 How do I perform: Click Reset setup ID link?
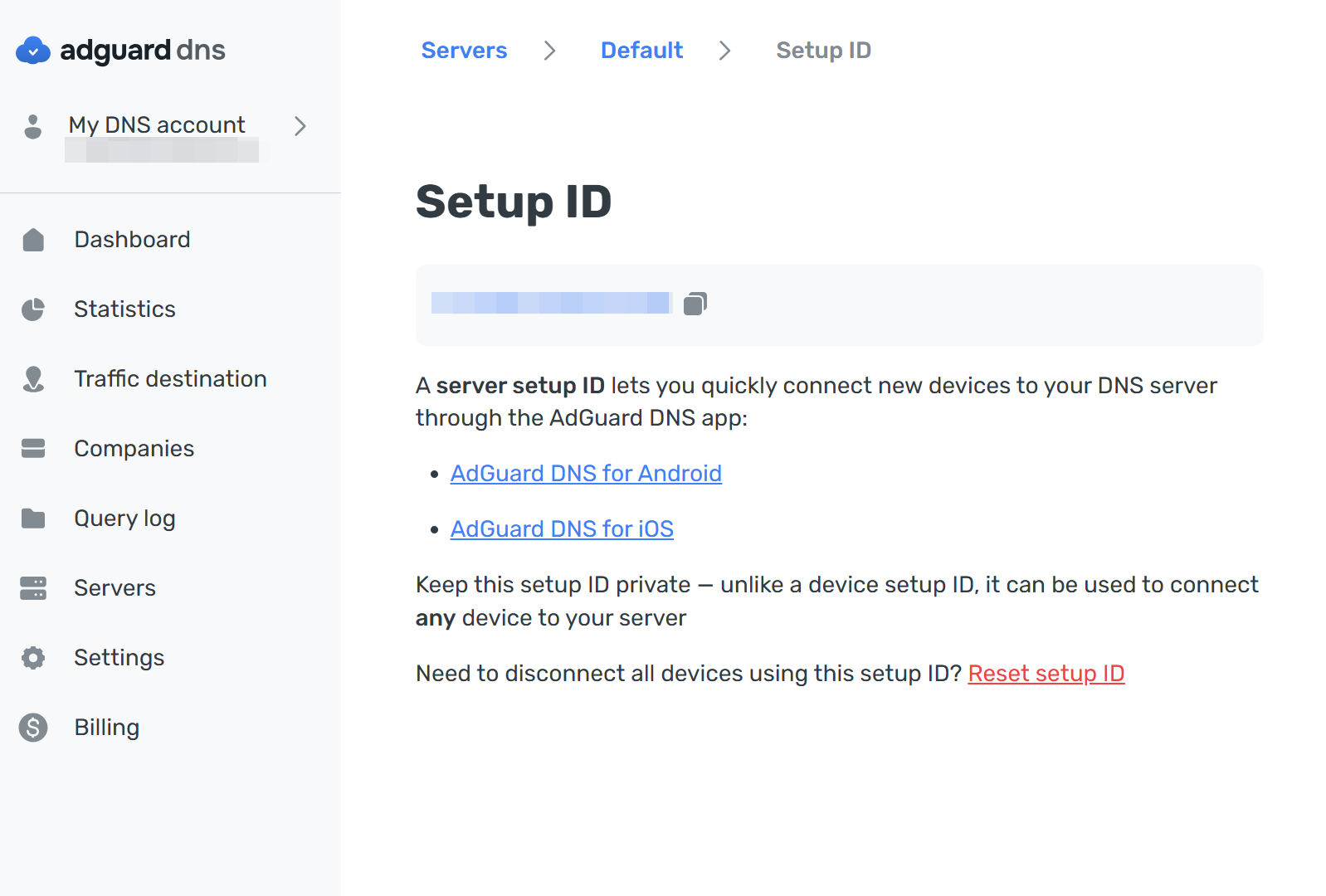[1046, 674]
